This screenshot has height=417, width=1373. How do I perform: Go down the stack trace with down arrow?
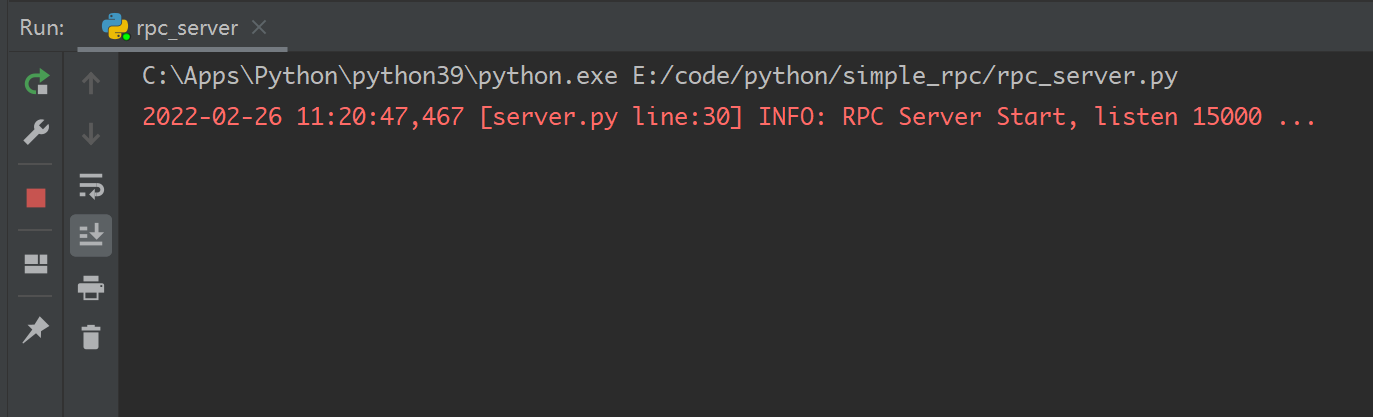[91, 133]
